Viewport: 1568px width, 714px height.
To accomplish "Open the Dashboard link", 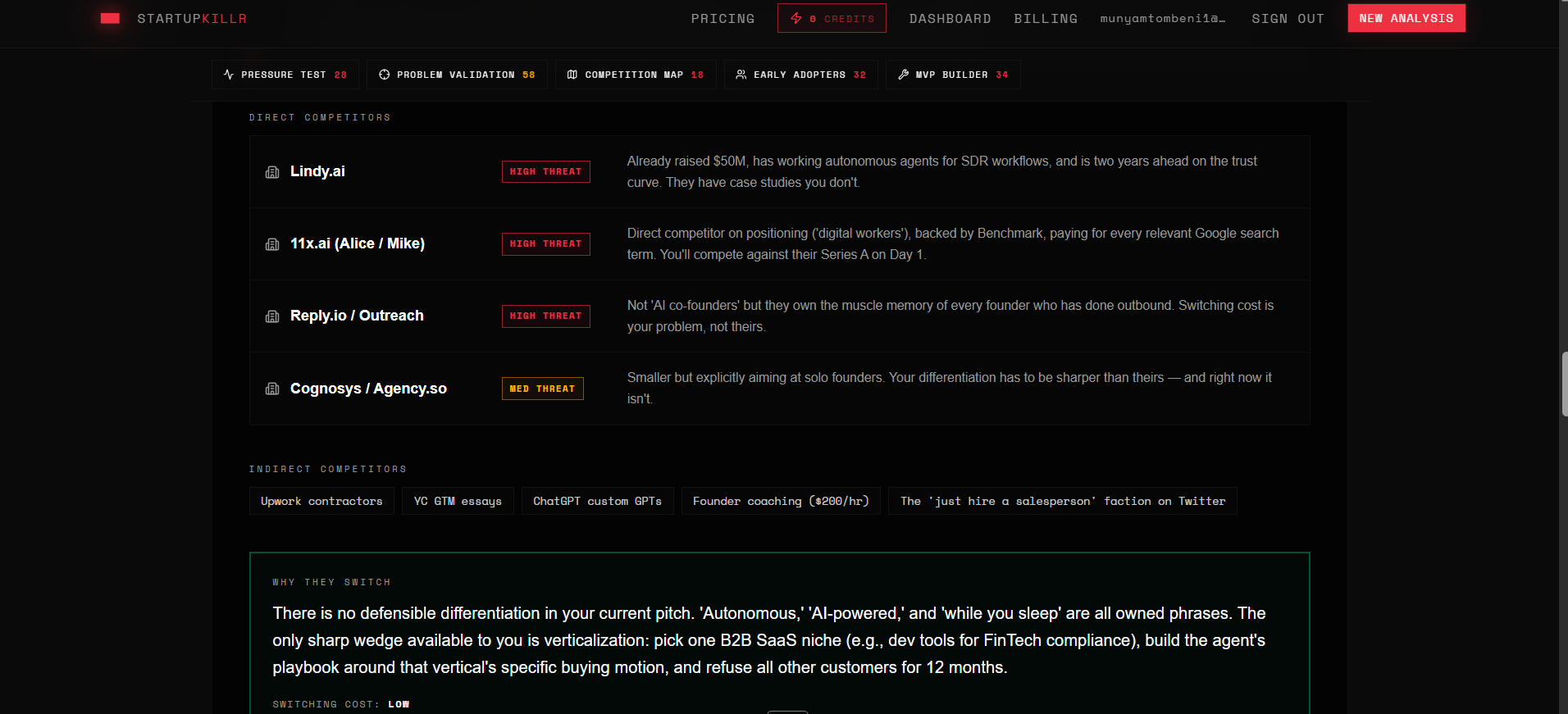I will click(950, 18).
